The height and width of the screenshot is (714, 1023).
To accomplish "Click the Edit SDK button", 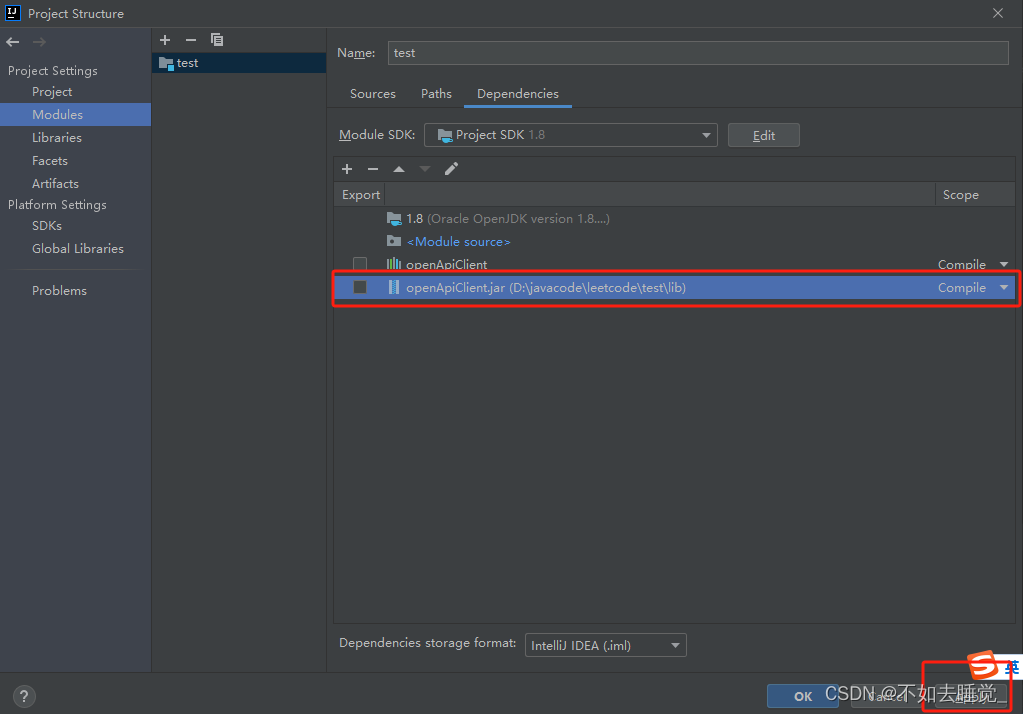I will click(763, 135).
